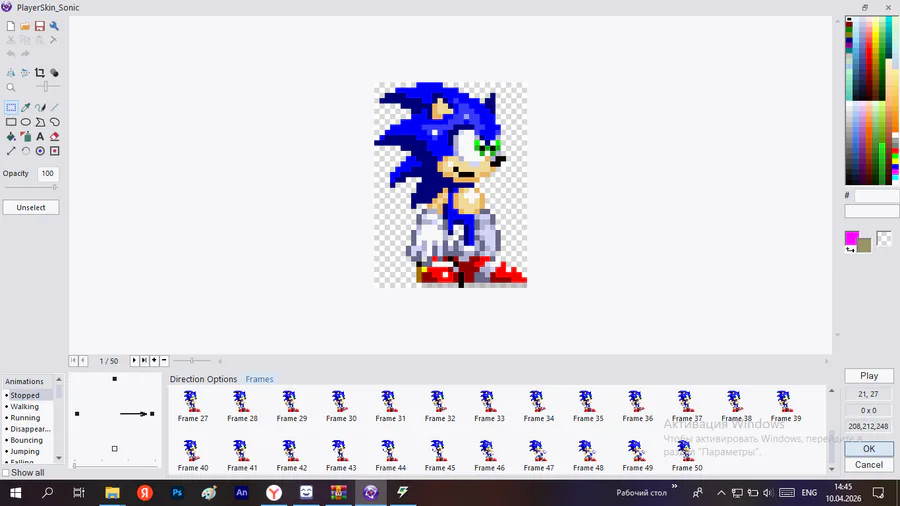Select the Frame 27 thumbnail
Image resolution: width=900 pixels, height=506 pixels.
(x=193, y=406)
